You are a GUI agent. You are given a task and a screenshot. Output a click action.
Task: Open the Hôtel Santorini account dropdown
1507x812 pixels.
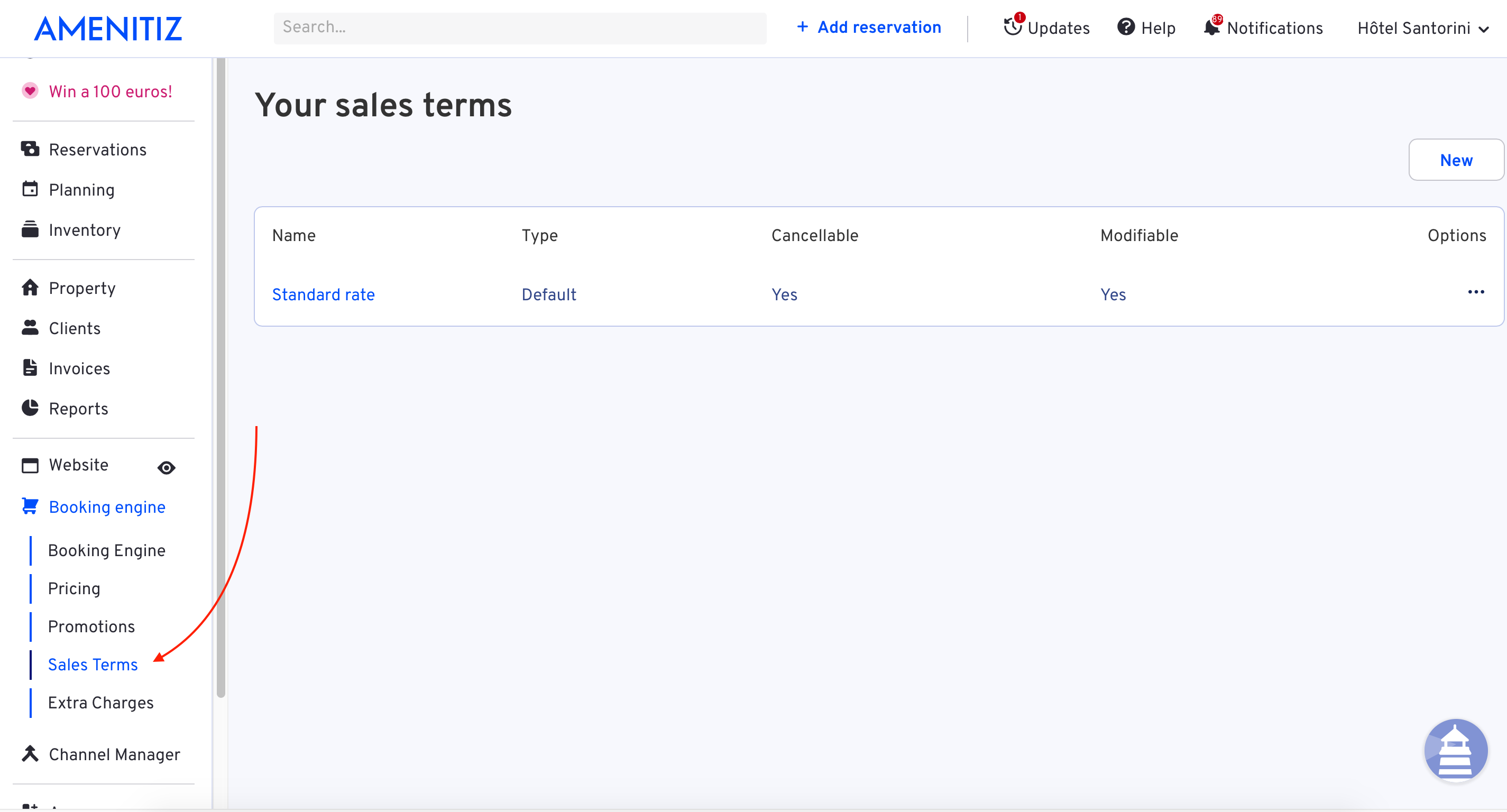tap(1423, 28)
